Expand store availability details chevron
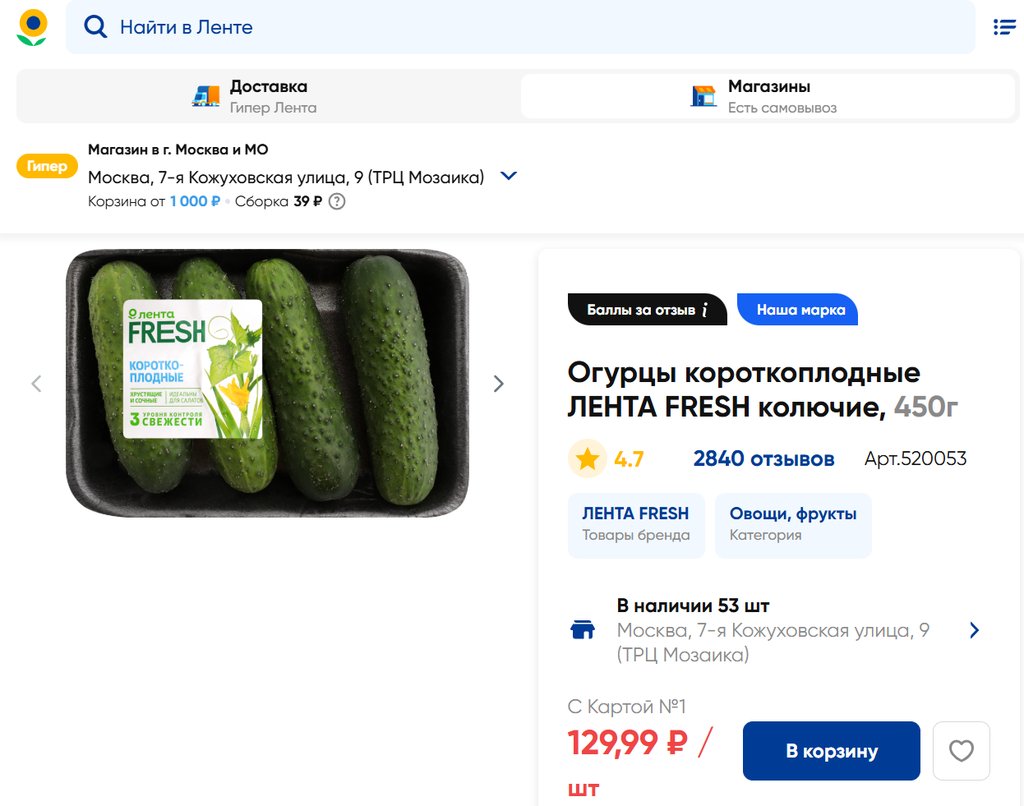This screenshot has width=1024, height=806. coord(975,630)
